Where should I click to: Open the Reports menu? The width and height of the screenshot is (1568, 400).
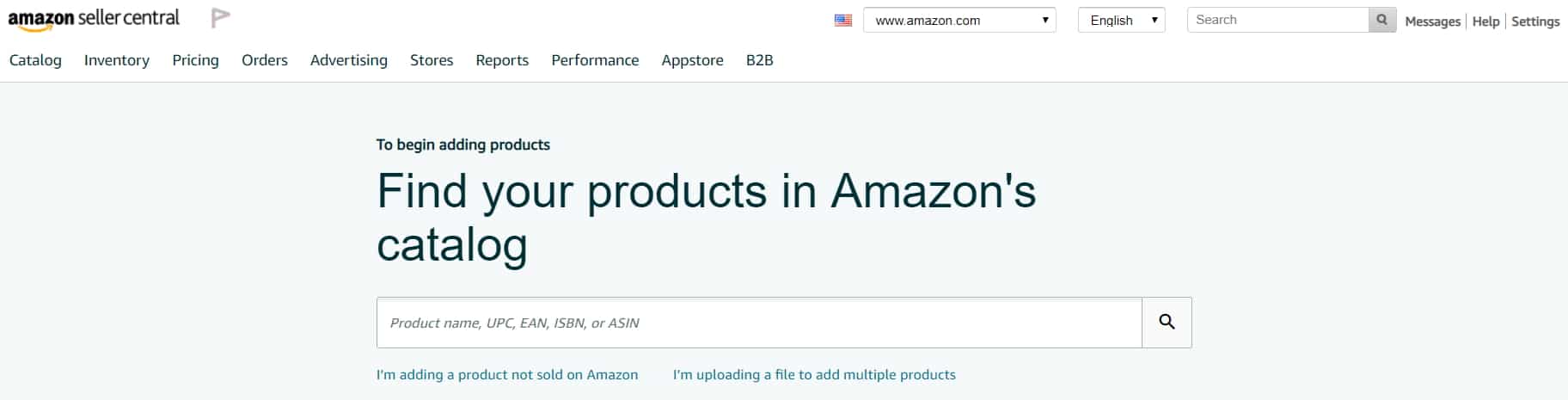pyautogui.click(x=502, y=60)
